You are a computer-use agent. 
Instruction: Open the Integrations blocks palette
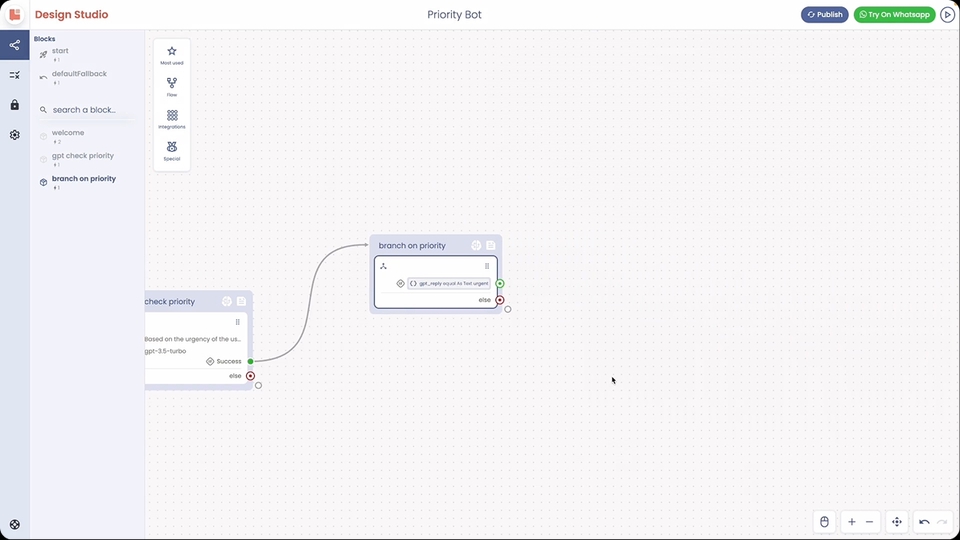click(172, 119)
